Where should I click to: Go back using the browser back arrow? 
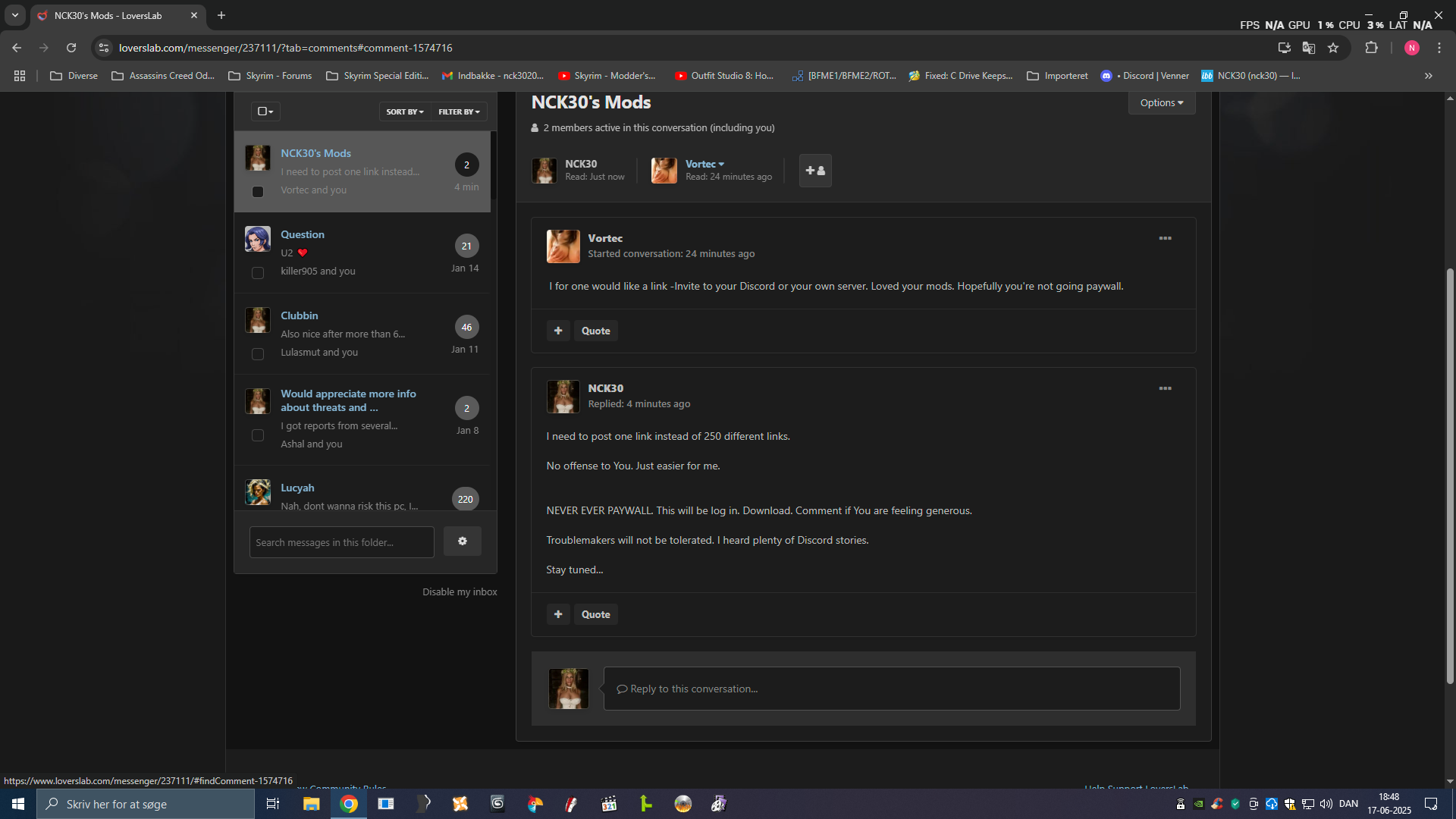coord(17,48)
